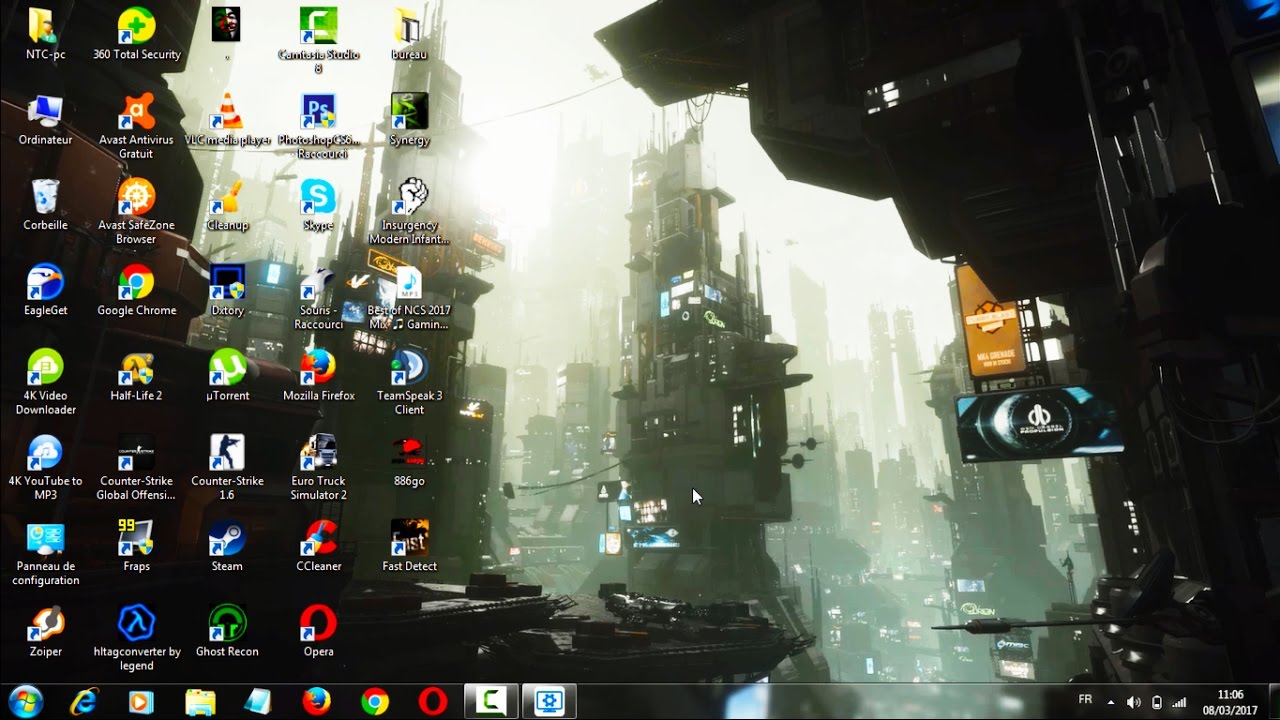Image resolution: width=1280 pixels, height=720 pixels.
Task: Click the µTorrent desktop shortcut
Action: (x=227, y=369)
